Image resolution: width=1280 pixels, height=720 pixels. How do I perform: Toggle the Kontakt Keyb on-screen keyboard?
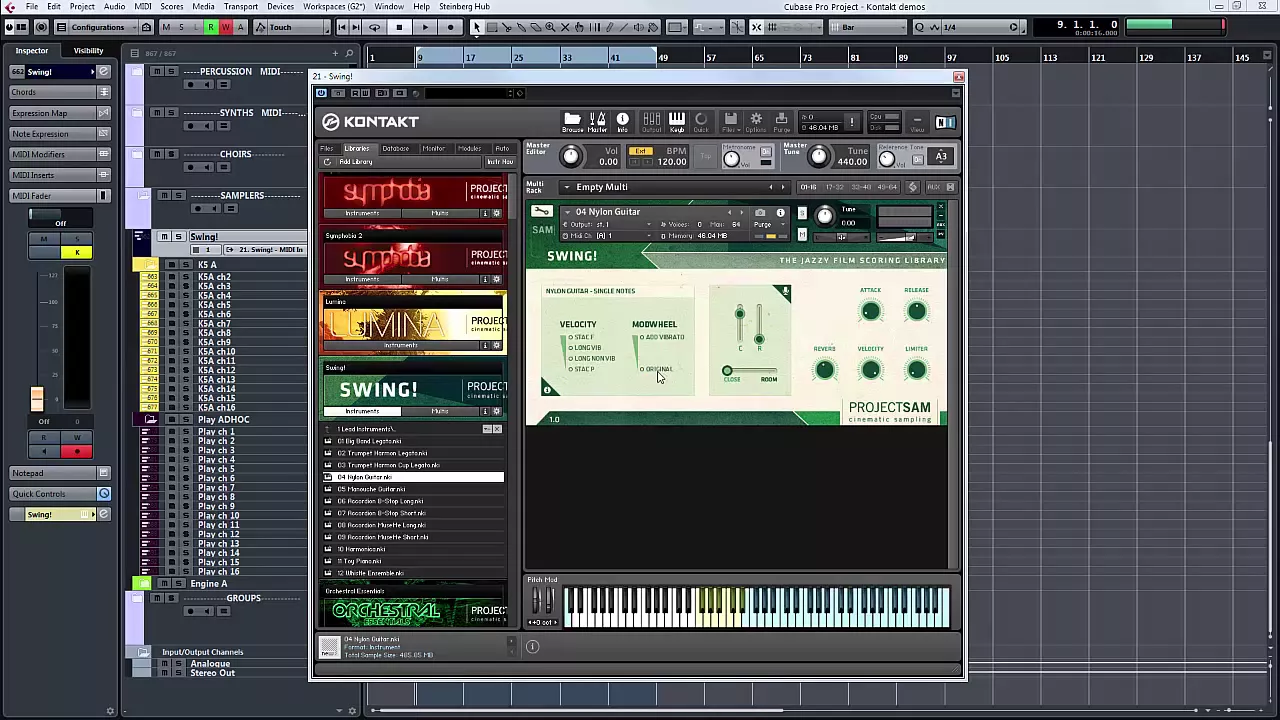(677, 122)
